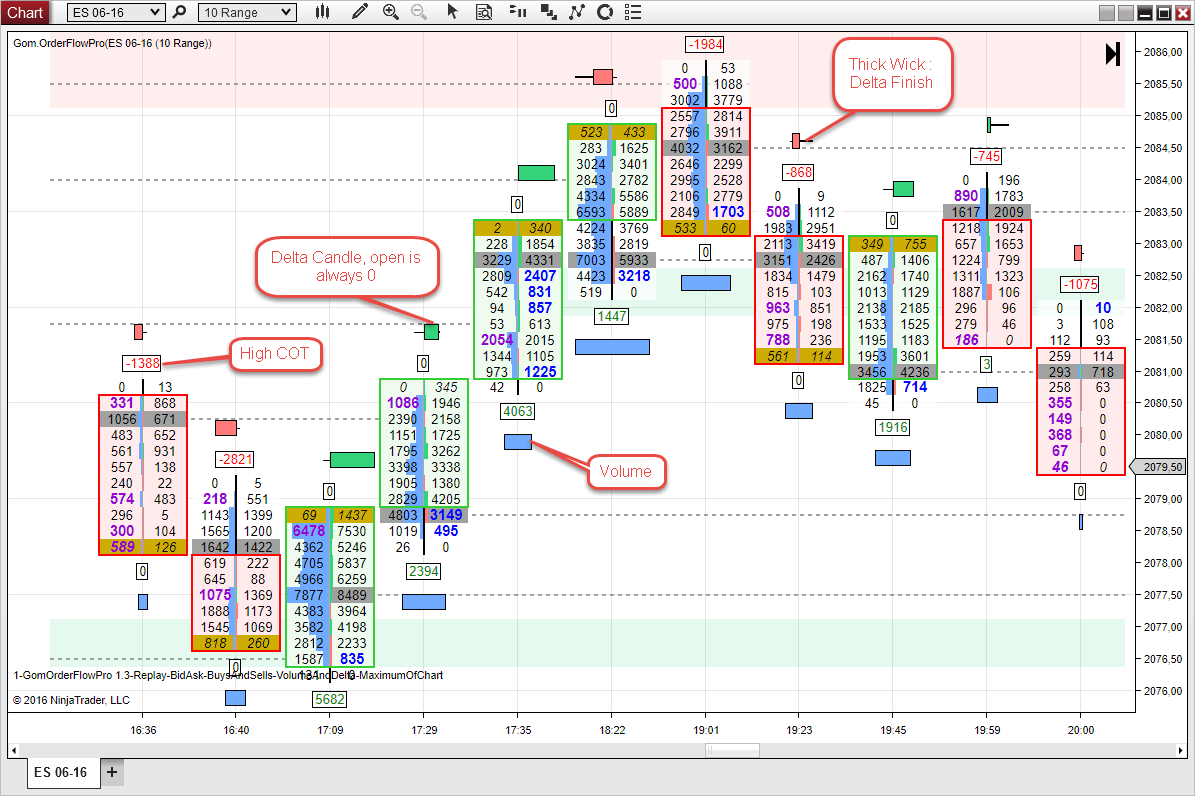1195x796 pixels.
Task: Open the indicators icon
Action: point(548,12)
